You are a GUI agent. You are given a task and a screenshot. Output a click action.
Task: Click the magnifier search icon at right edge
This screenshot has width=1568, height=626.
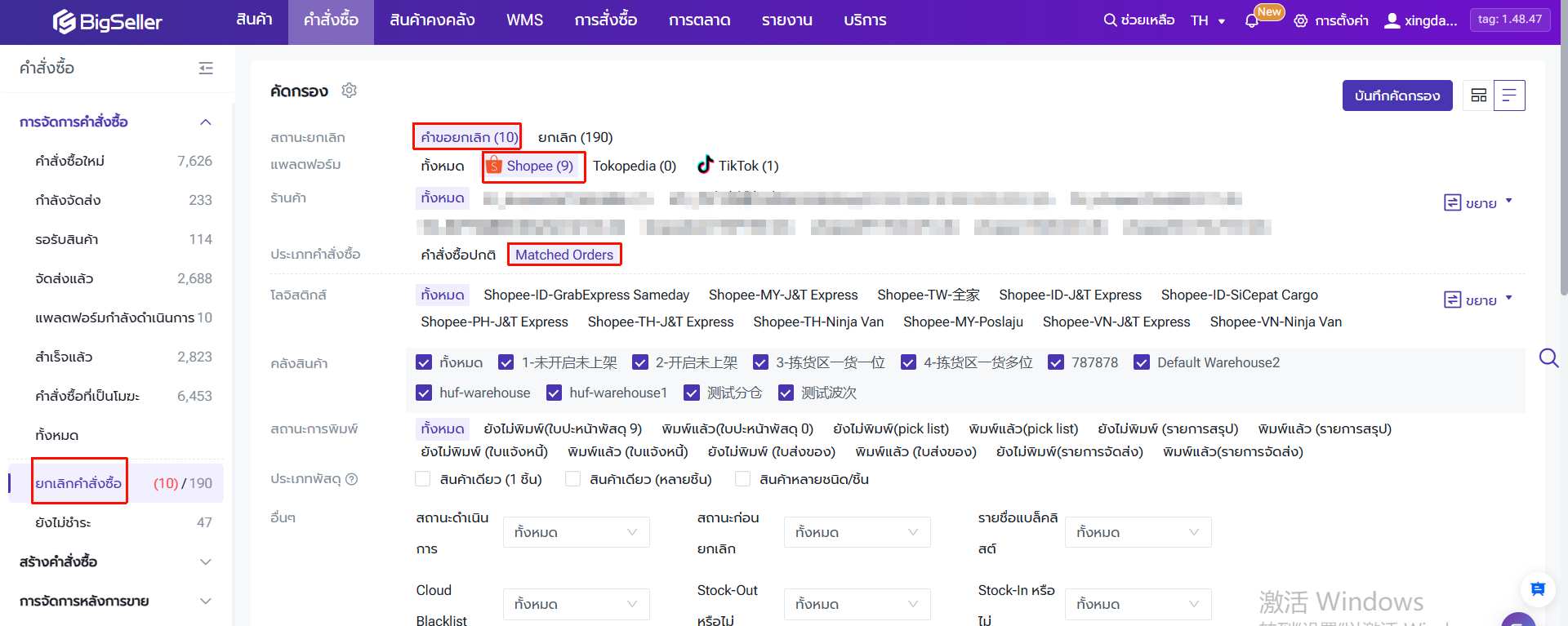pyautogui.click(x=1548, y=358)
